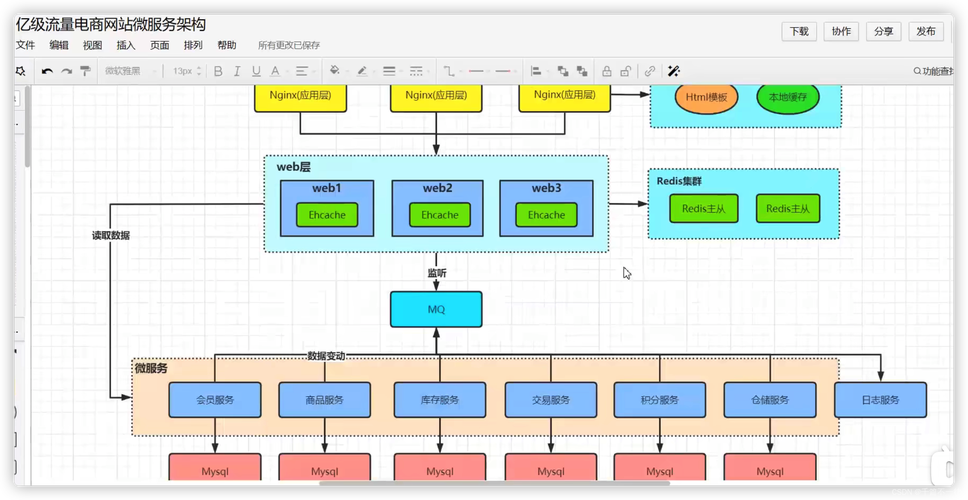Click the send to back icon

[x=582, y=72]
